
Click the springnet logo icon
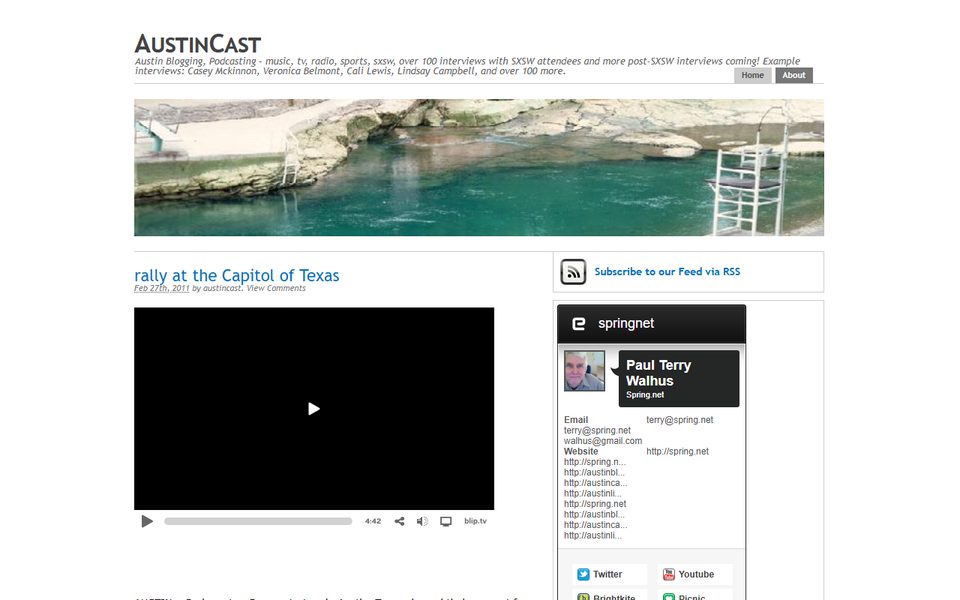(x=579, y=324)
